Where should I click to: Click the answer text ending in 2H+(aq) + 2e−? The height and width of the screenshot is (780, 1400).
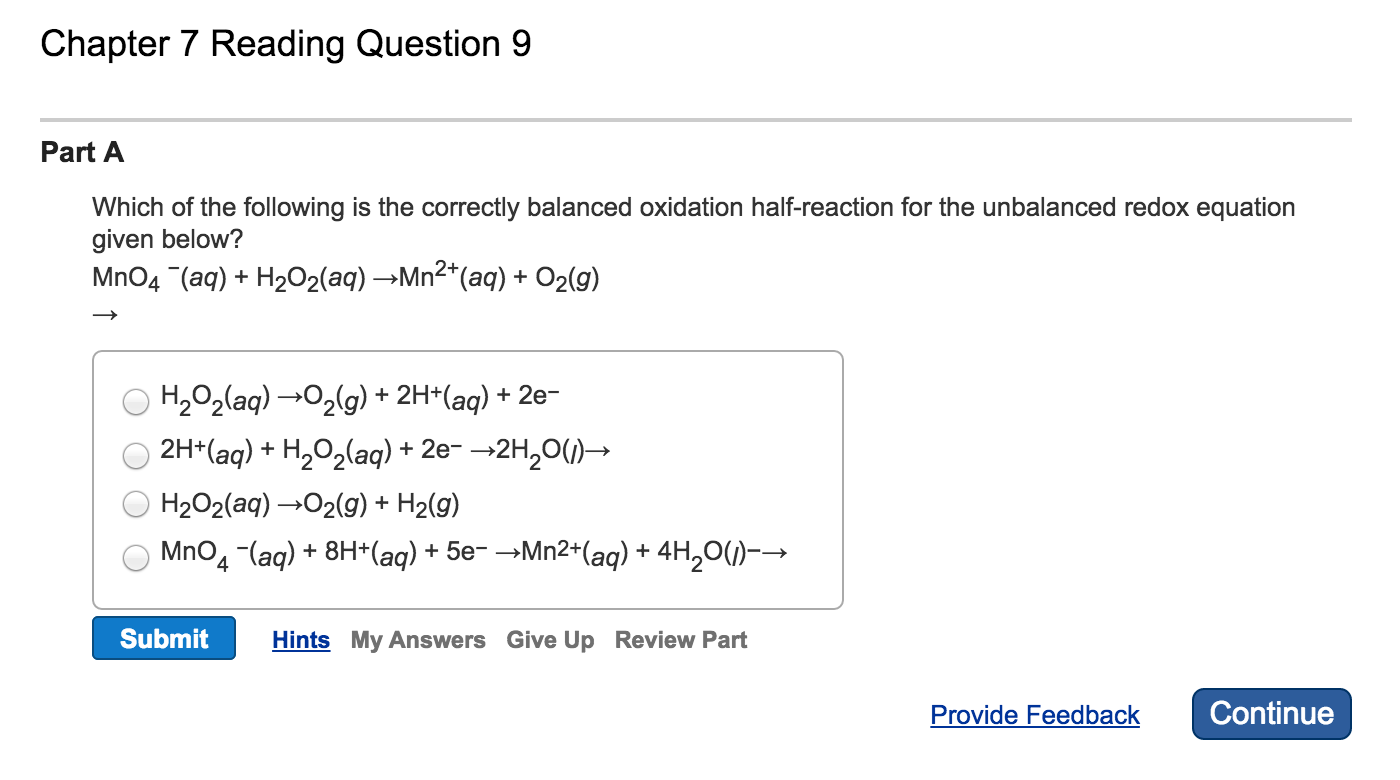coord(365,398)
